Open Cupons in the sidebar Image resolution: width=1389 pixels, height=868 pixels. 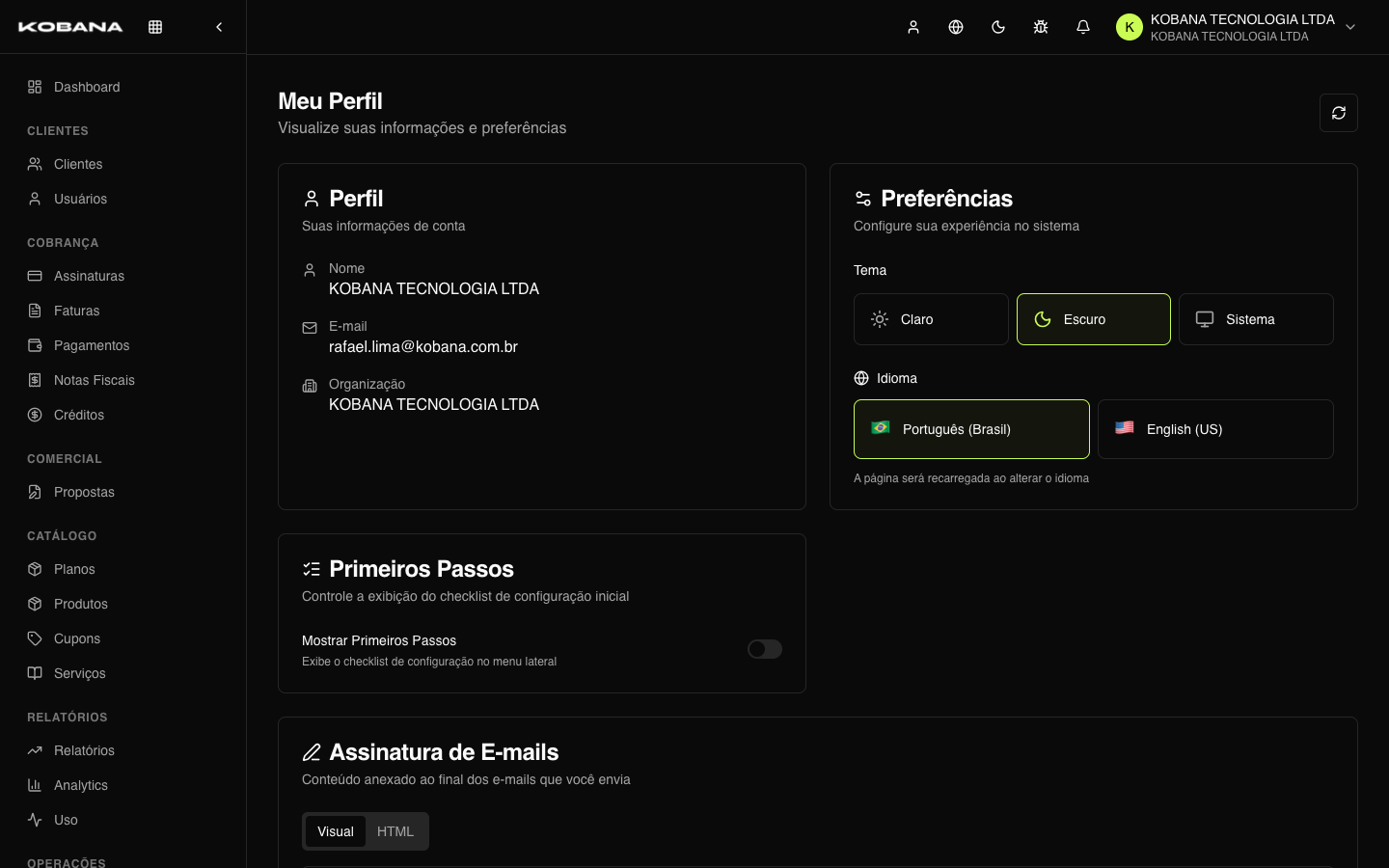(123, 638)
